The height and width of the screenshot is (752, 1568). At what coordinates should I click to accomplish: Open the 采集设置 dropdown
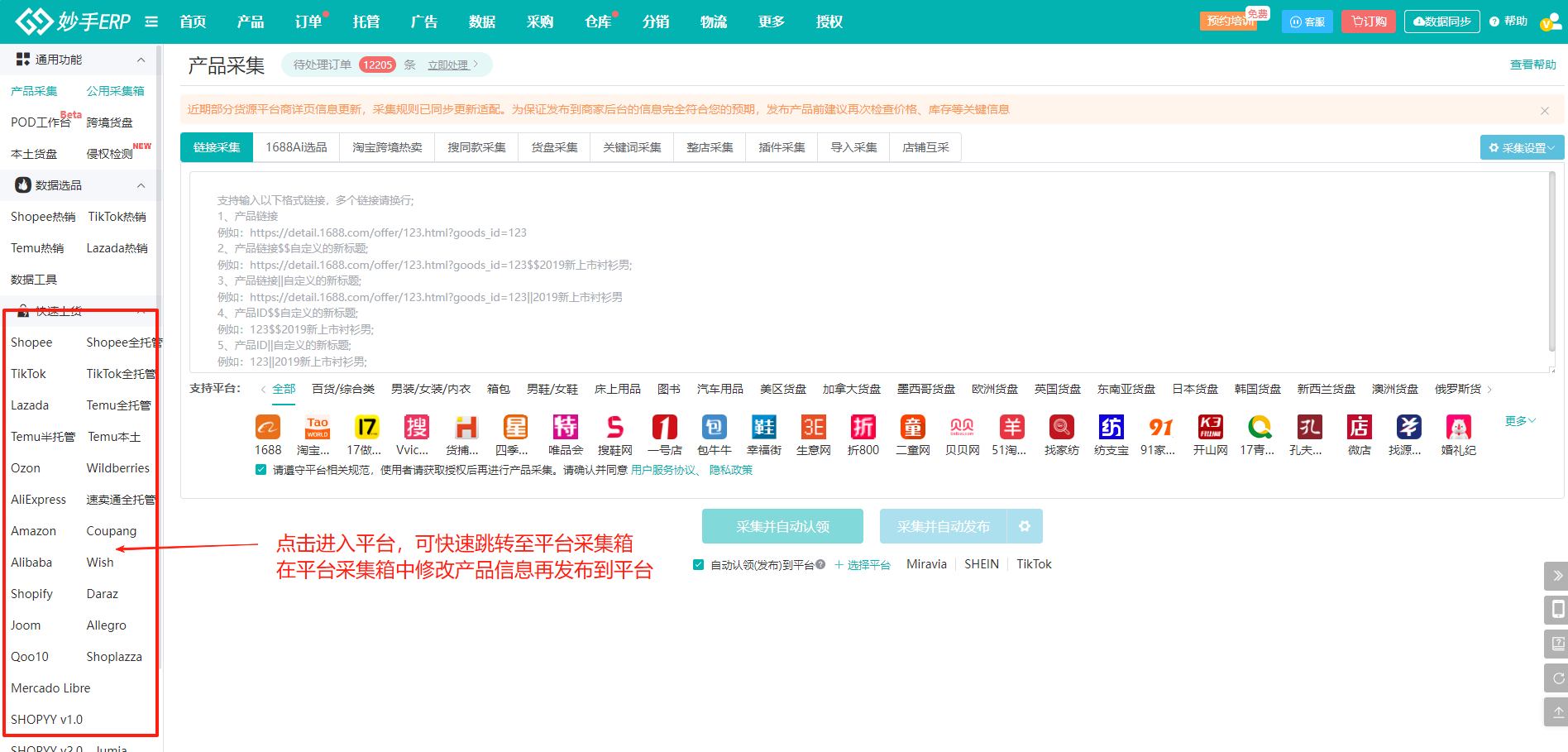coord(1522,147)
